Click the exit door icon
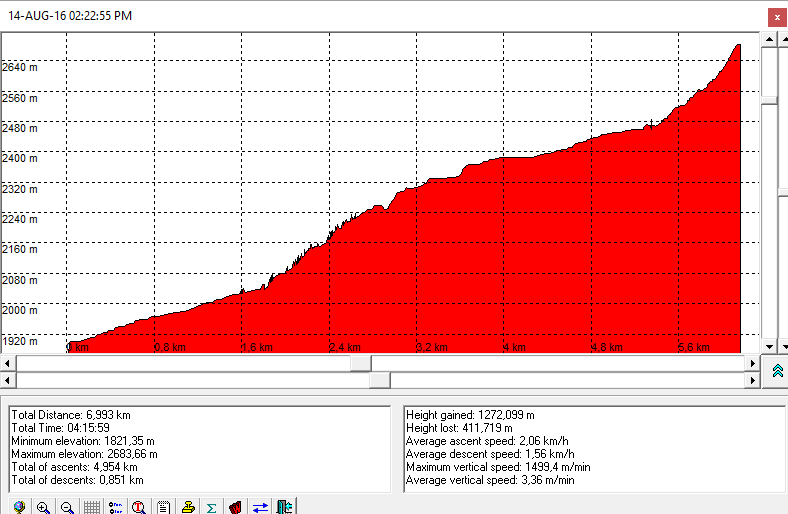 coord(283,507)
